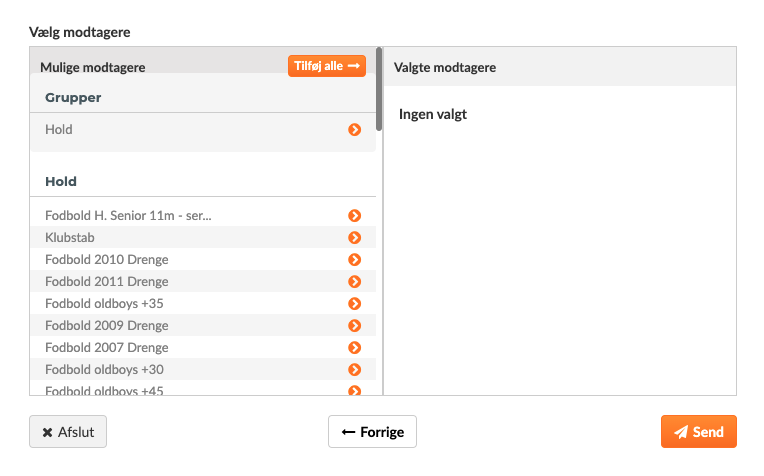
Task: Select the Fodbold 2010 Drenge row
Action: coord(203,259)
